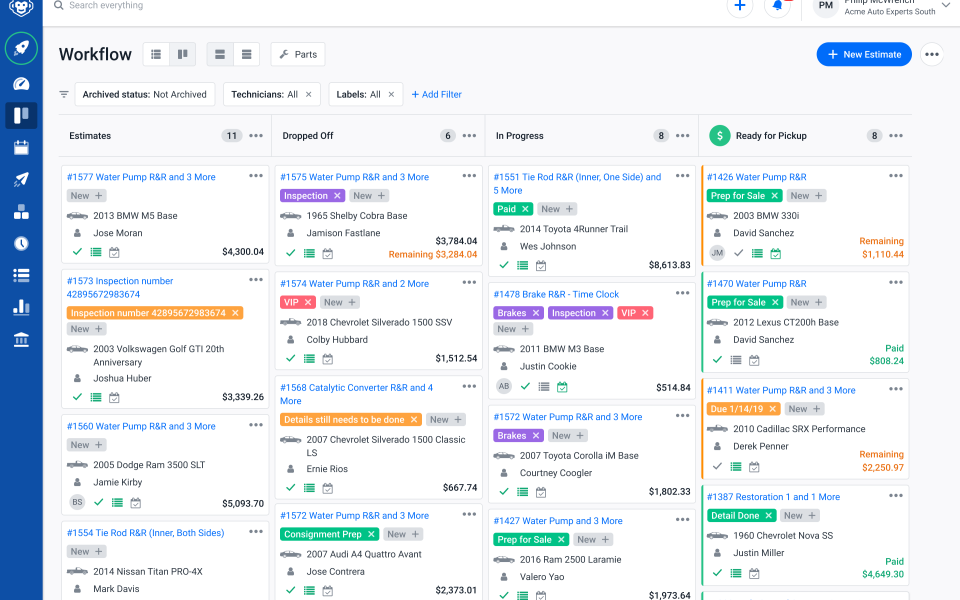
Task: Remove Inspection number 42895672983674 orange label
Action: (x=235, y=313)
